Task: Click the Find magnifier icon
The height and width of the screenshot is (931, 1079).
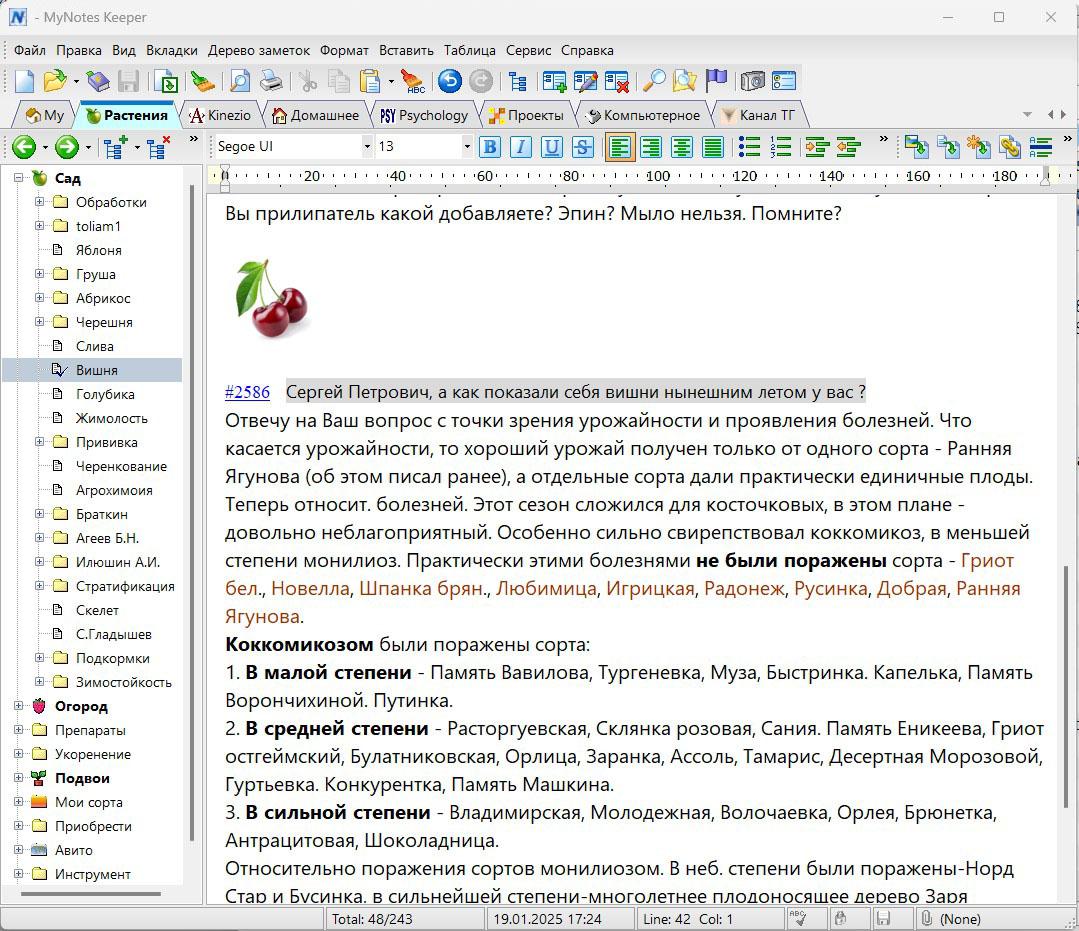Action: tap(654, 81)
